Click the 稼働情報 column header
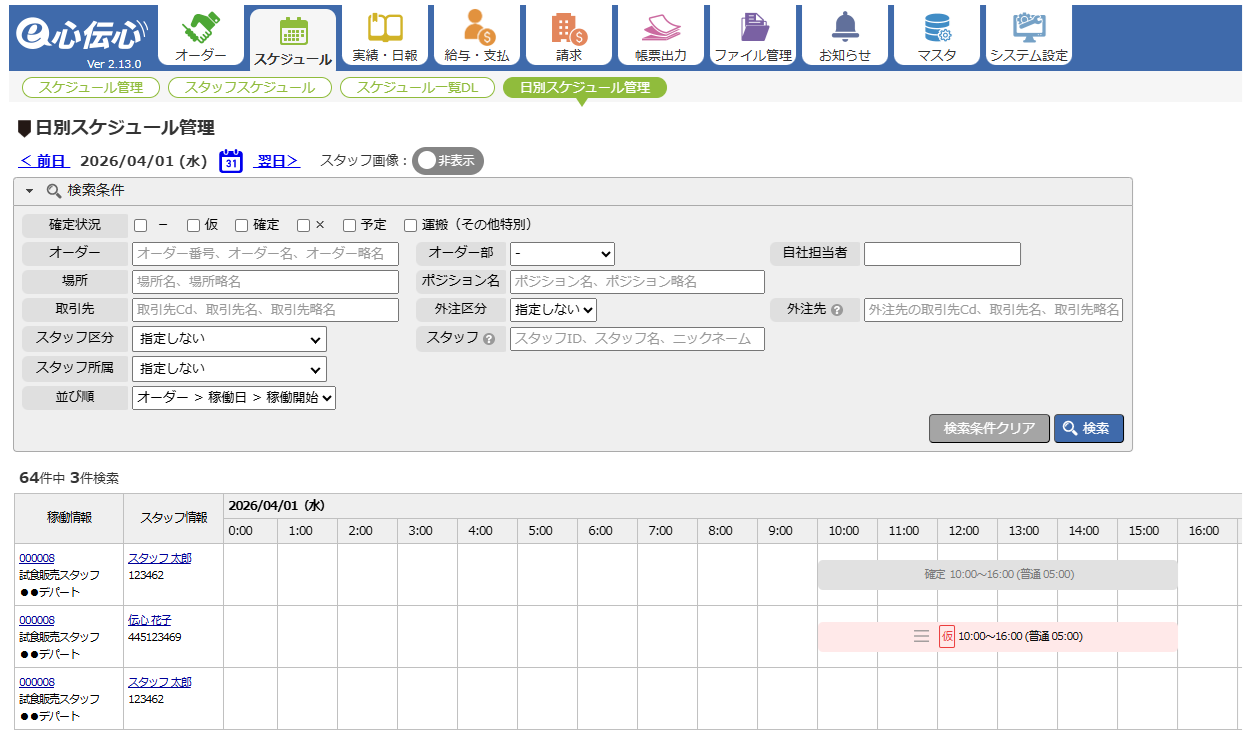Image resolution: width=1256 pixels, height=745 pixels. pos(69,517)
